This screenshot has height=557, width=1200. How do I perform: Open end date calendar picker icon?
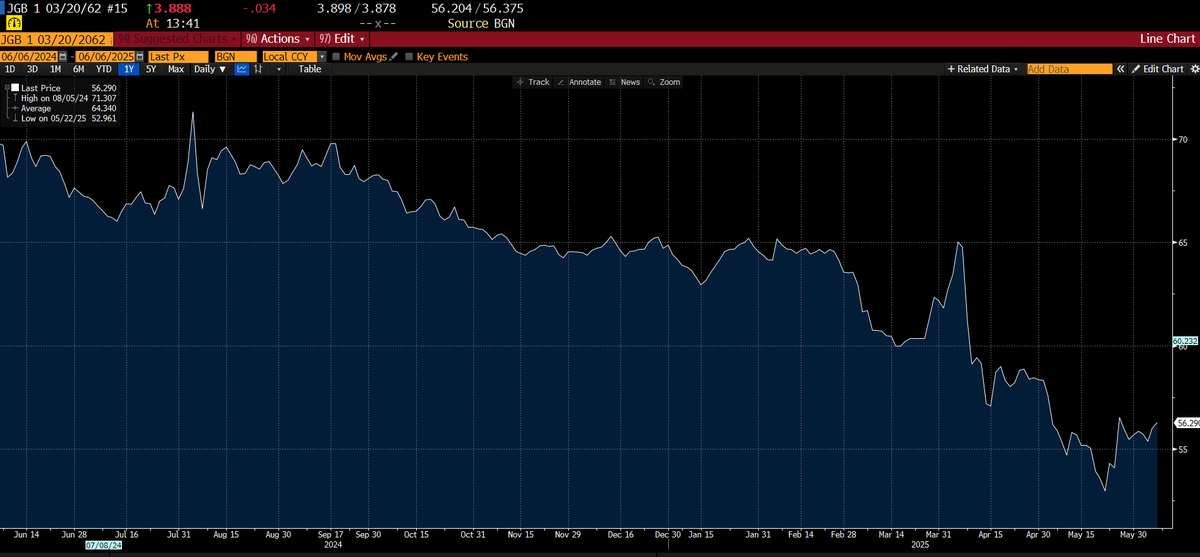click(x=138, y=57)
